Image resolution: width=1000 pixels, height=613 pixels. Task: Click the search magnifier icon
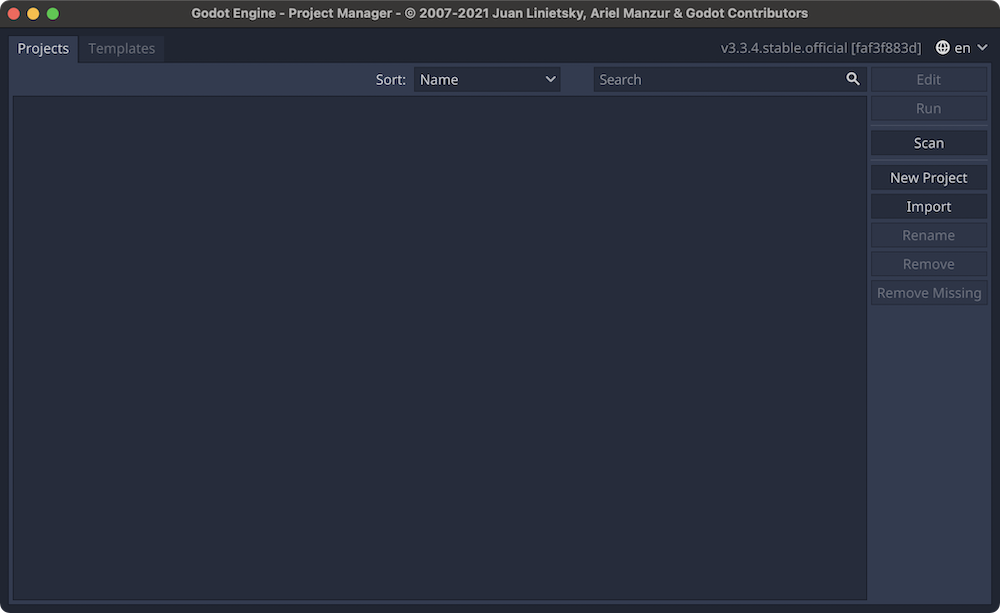pos(853,79)
